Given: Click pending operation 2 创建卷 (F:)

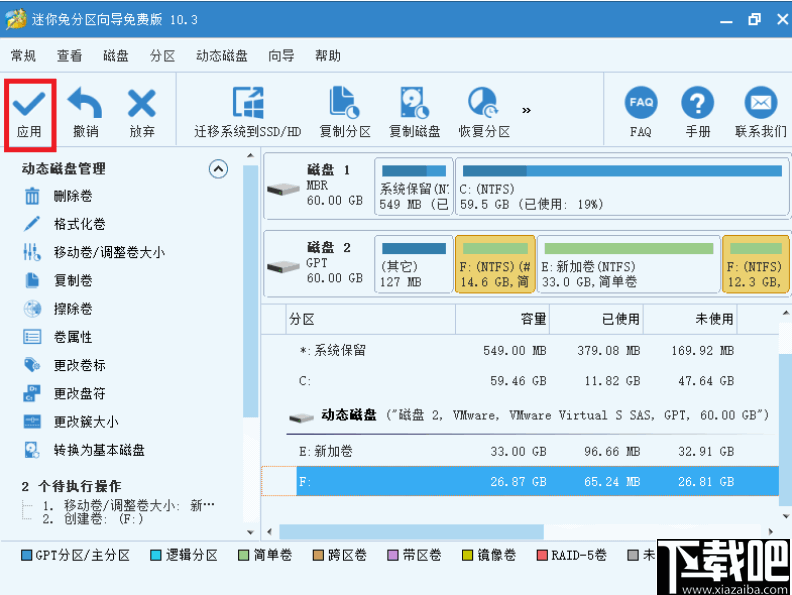Looking at the screenshot, I should click(93, 519).
